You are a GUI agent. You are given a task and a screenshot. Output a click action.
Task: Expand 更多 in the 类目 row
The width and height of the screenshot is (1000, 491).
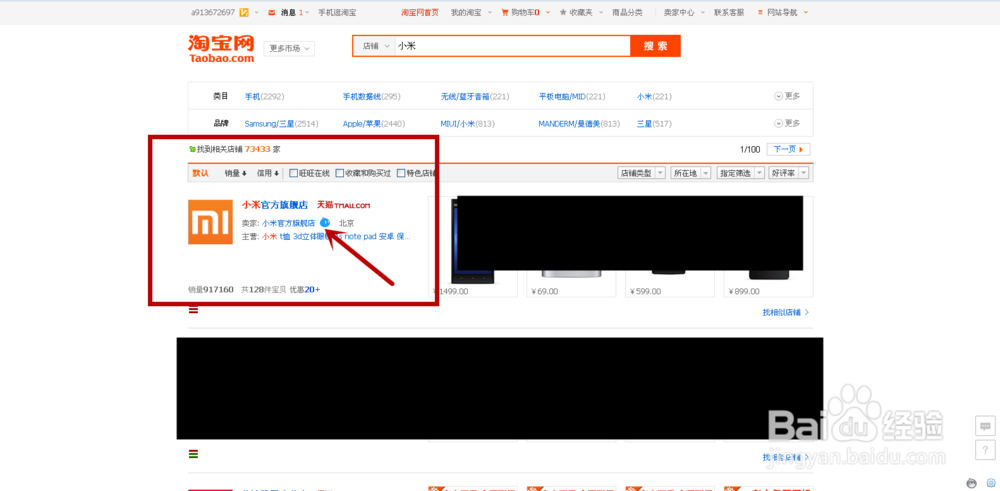[x=787, y=96]
